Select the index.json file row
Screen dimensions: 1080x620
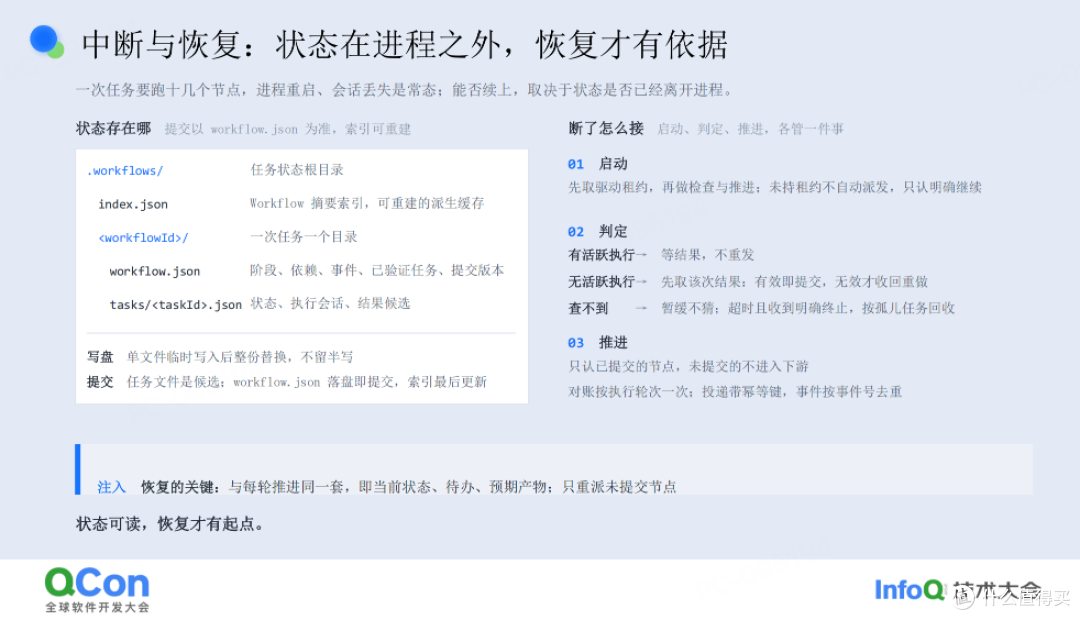click(302, 204)
